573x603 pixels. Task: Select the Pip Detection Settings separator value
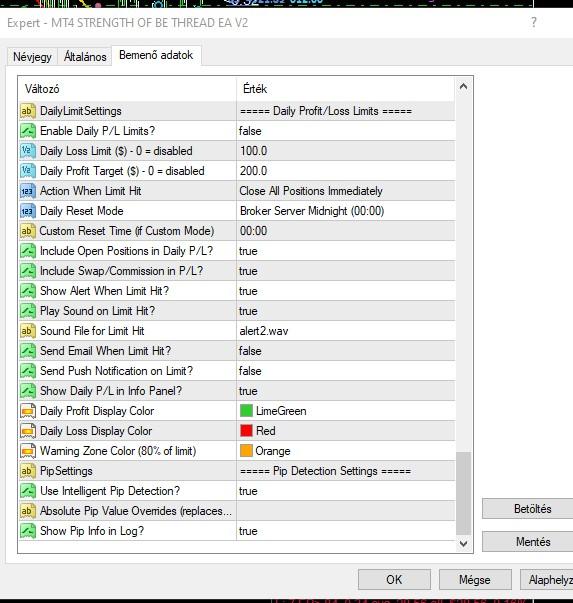click(346, 471)
